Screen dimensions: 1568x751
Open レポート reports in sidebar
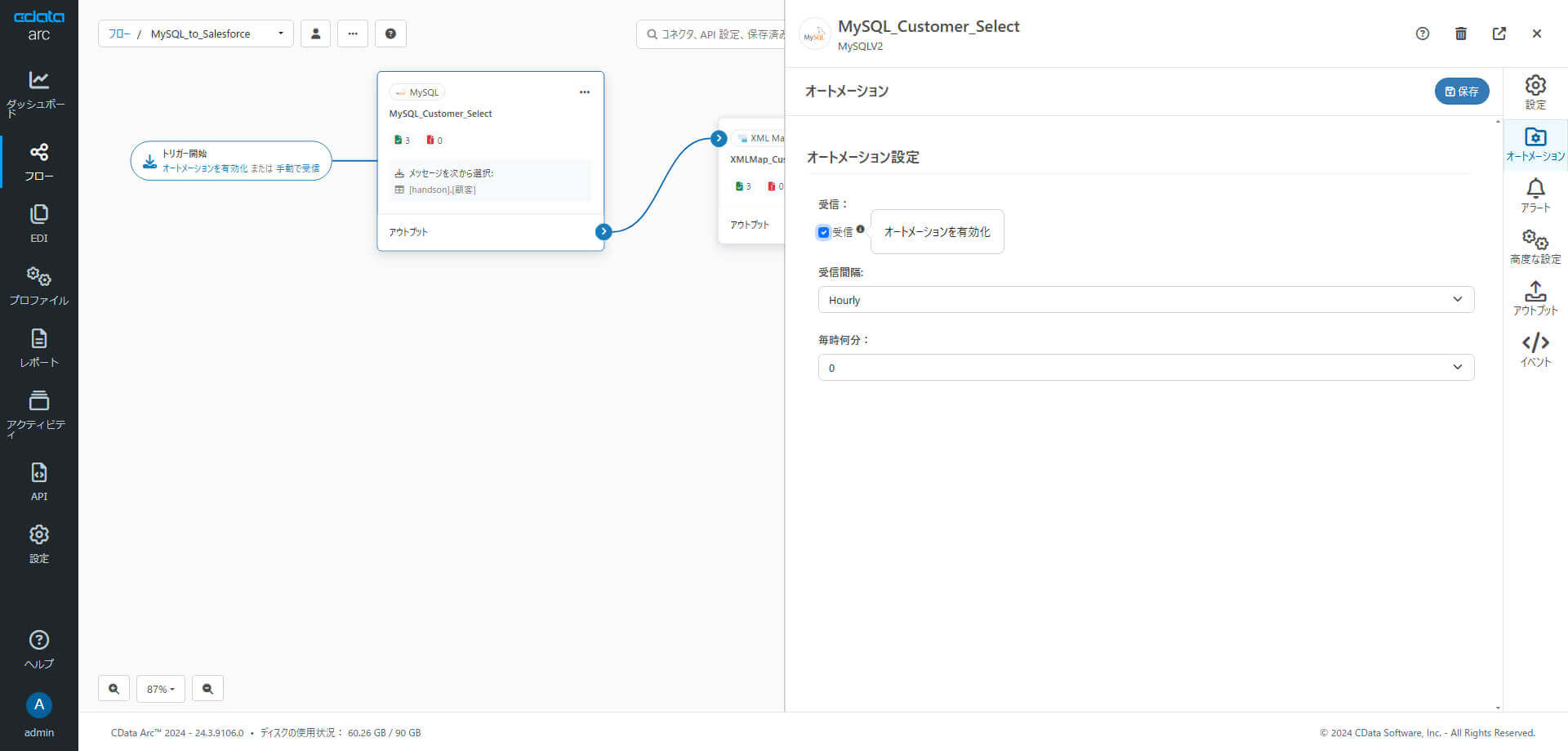pos(38,348)
